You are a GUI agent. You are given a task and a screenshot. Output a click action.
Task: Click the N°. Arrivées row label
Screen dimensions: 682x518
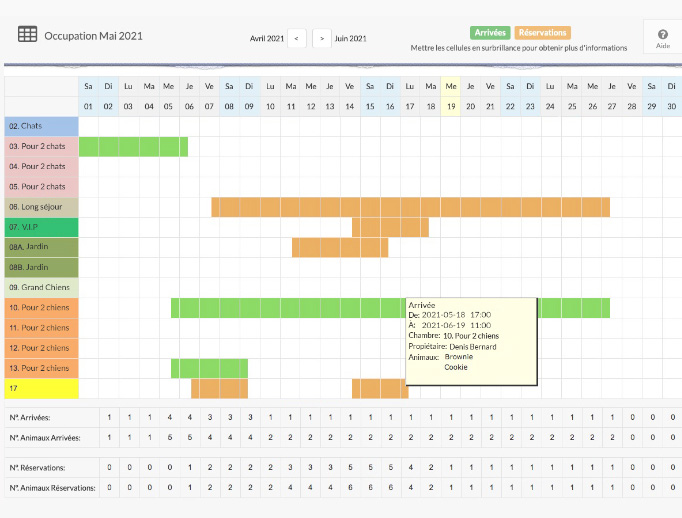(x=30, y=418)
